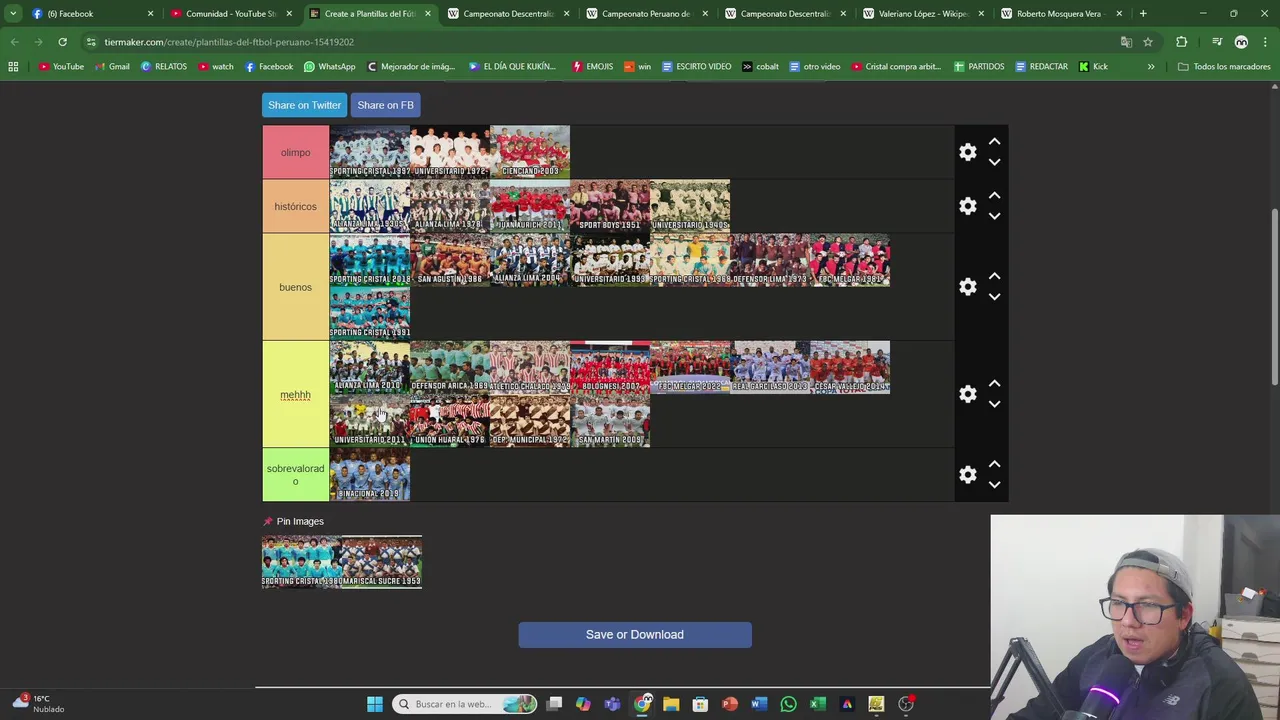This screenshot has width=1280, height=720.
Task: Open the Kick bookmark
Action: (x=1093, y=66)
